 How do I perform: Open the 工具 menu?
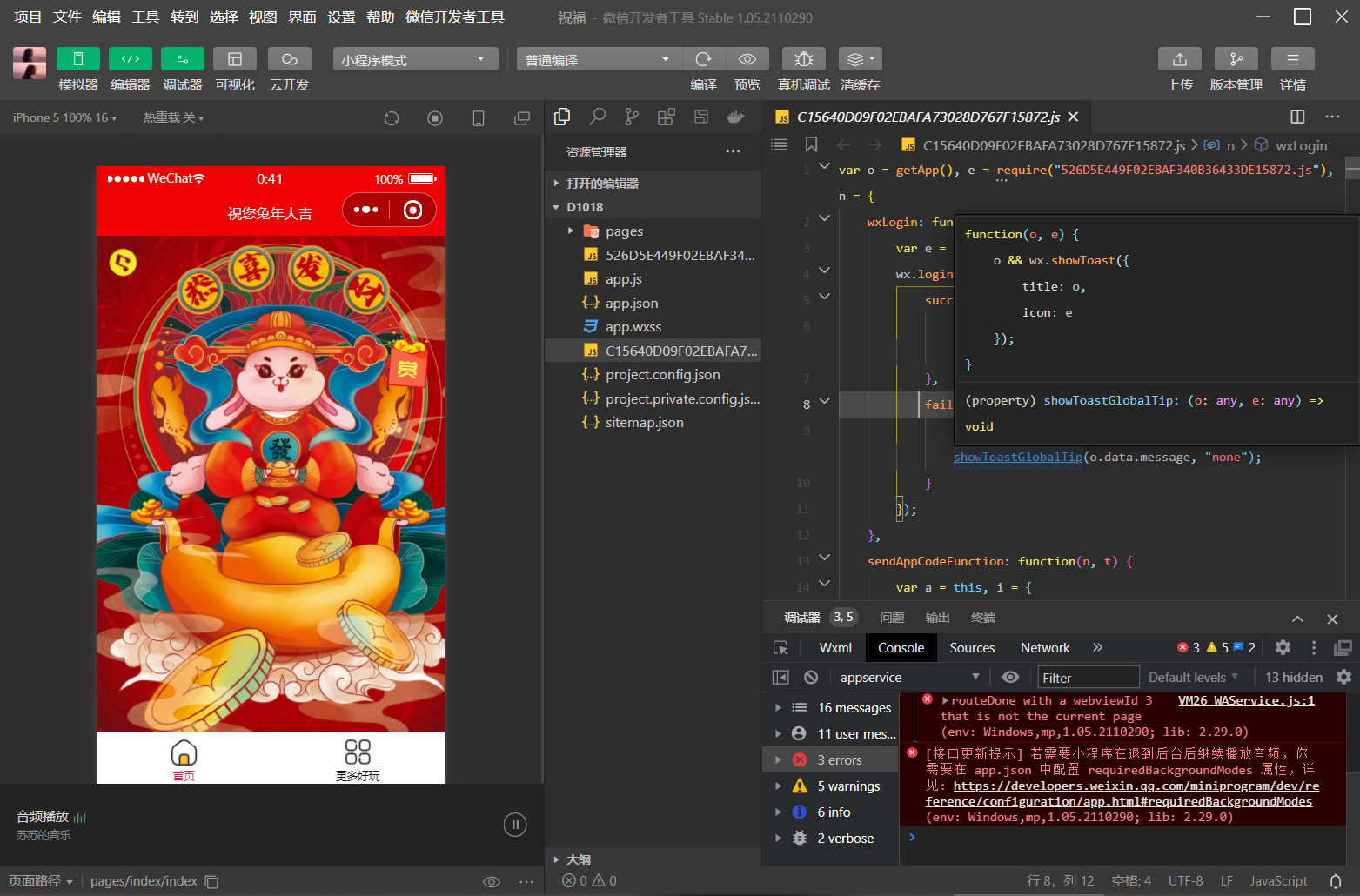coord(145,17)
